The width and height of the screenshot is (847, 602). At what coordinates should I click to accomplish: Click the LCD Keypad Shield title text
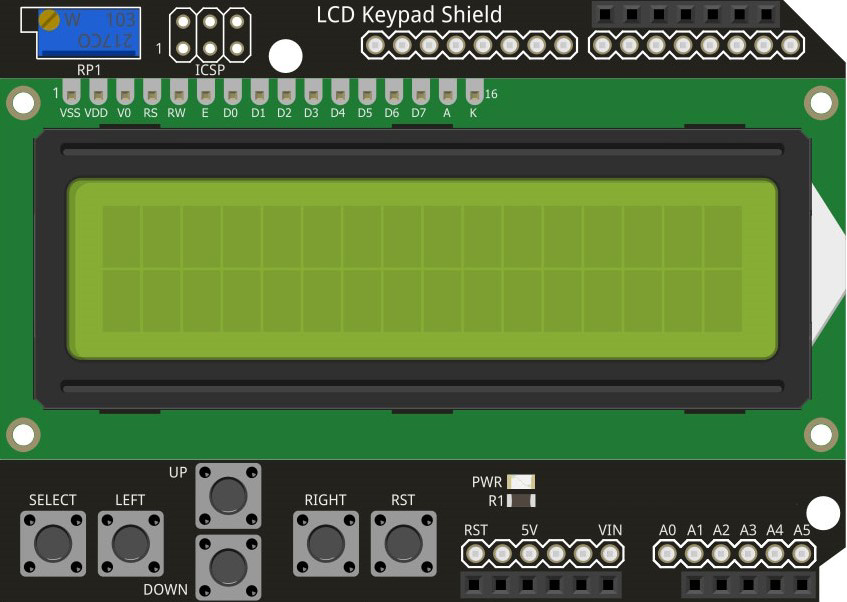(409, 14)
